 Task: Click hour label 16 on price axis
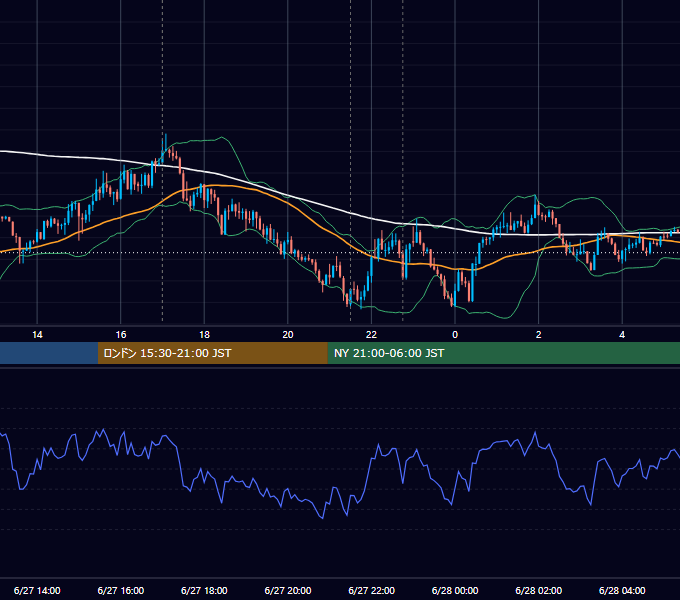(x=121, y=335)
